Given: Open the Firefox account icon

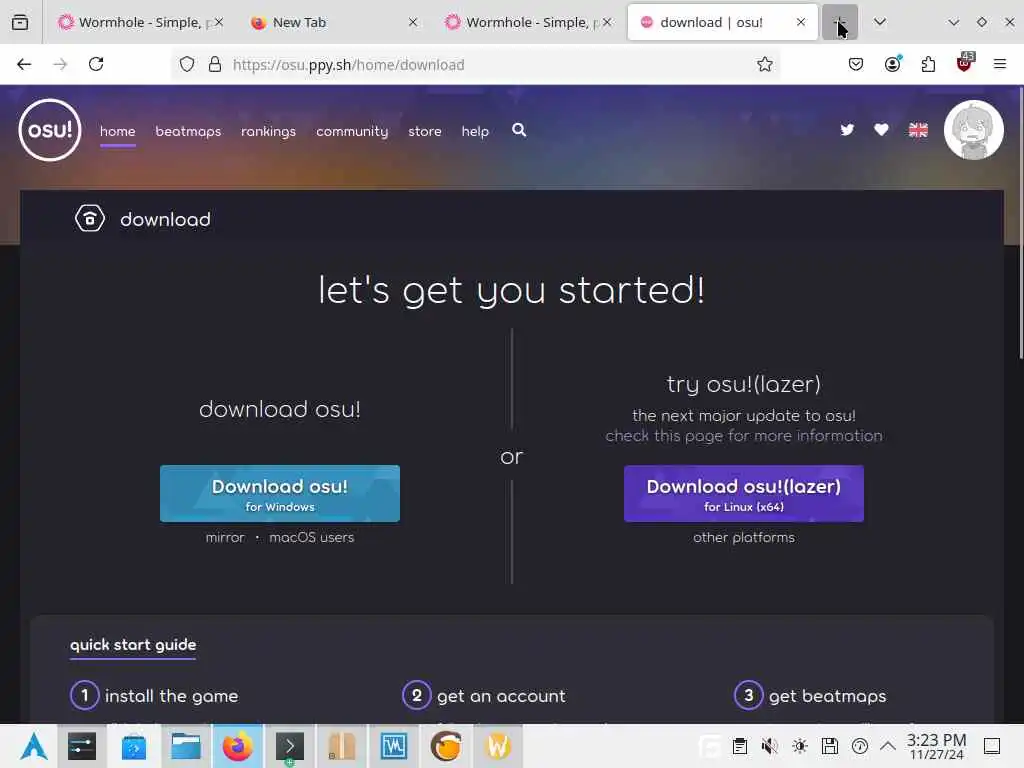Looking at the screenshot, I should click(x=892, y=64).
